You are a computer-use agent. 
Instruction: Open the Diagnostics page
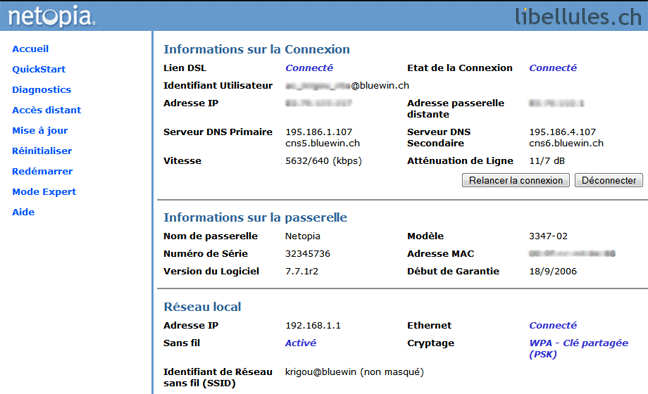click(x=41, y=90)
